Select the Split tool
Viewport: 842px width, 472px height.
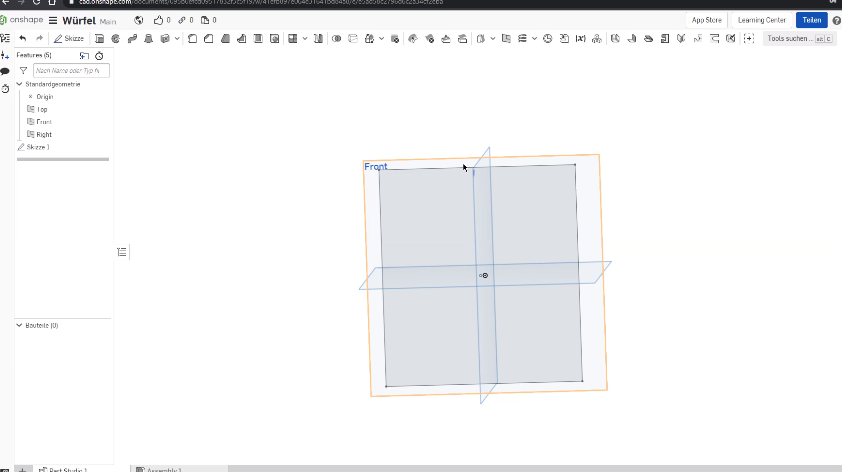(353, 38)
